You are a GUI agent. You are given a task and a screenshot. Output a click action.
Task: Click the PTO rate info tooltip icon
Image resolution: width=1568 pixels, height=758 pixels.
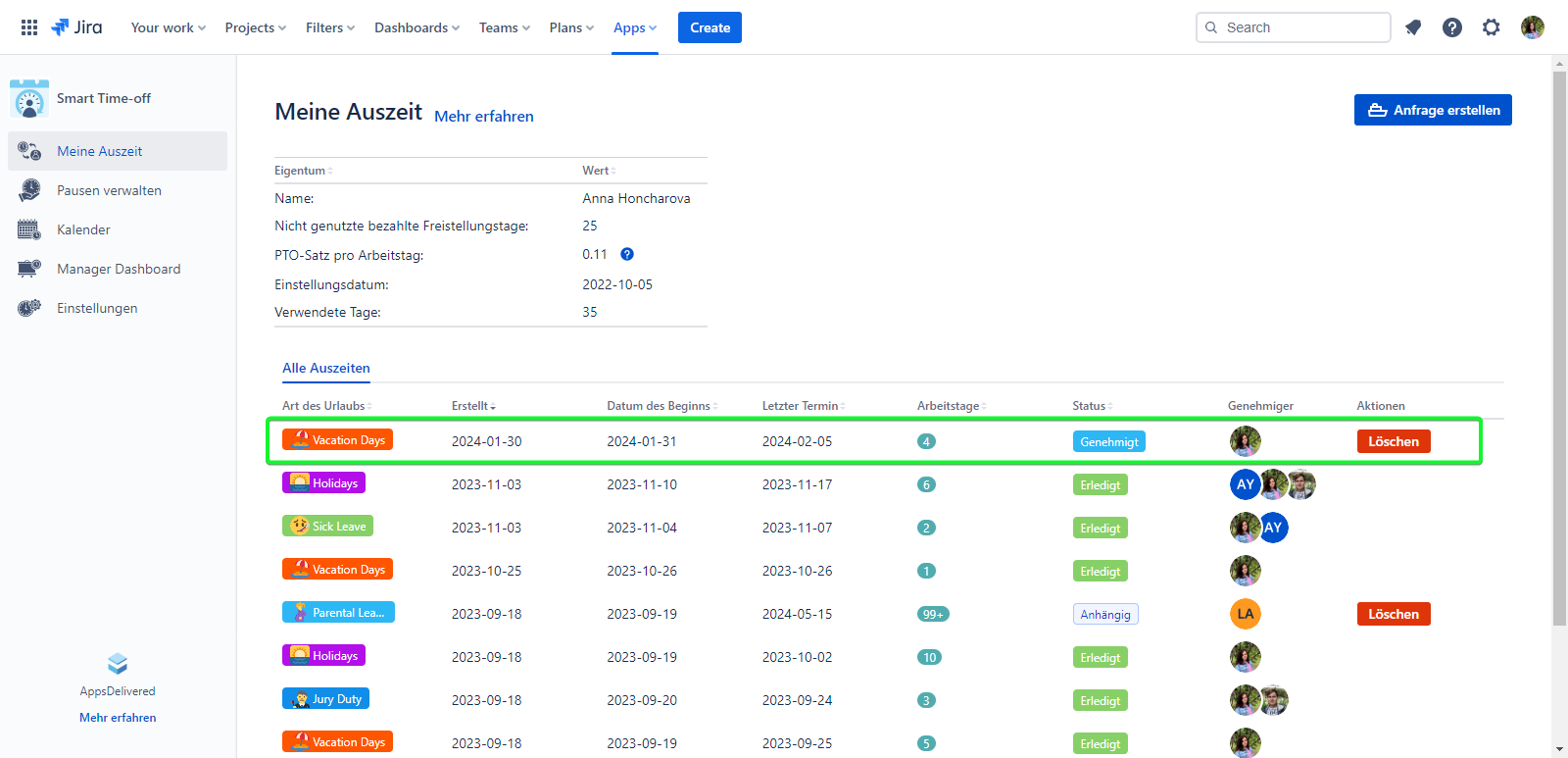627,254
